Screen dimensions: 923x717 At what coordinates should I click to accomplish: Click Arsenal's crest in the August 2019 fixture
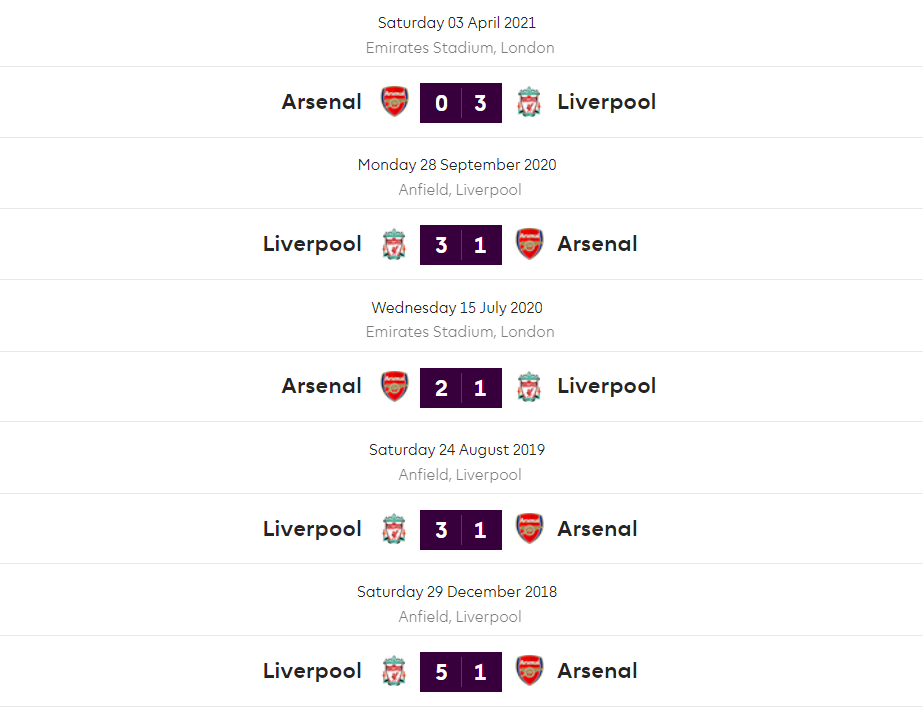(529, 529)
